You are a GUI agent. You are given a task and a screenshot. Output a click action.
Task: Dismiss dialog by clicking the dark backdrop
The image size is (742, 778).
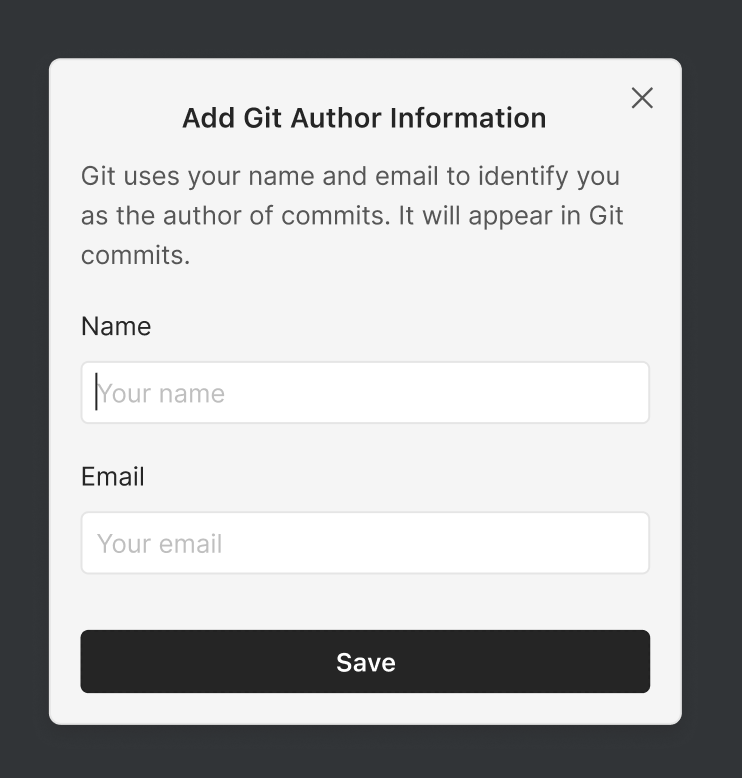[24, 400]
